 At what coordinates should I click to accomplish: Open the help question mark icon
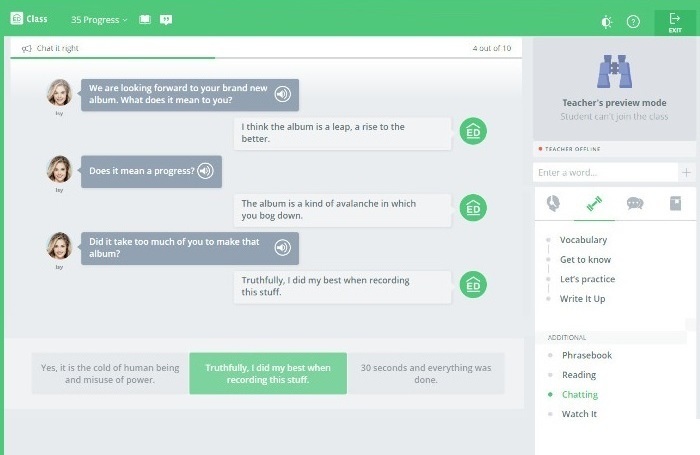633,21
